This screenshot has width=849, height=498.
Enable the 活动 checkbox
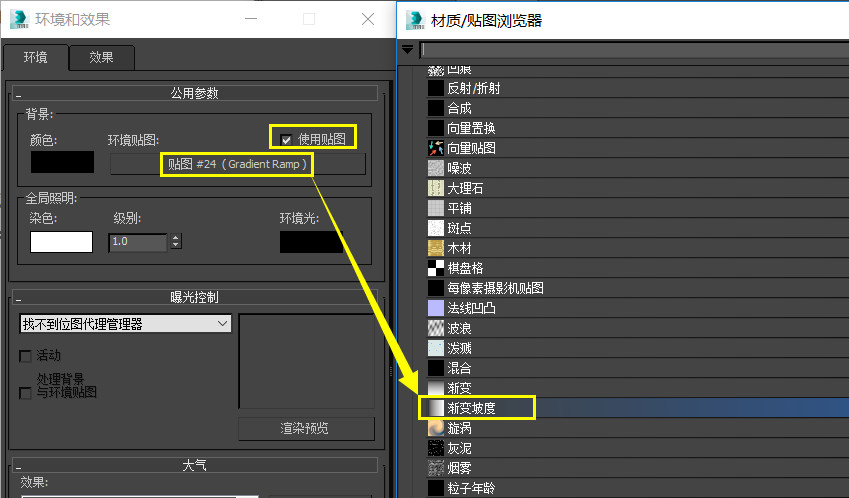click(25, 356)
